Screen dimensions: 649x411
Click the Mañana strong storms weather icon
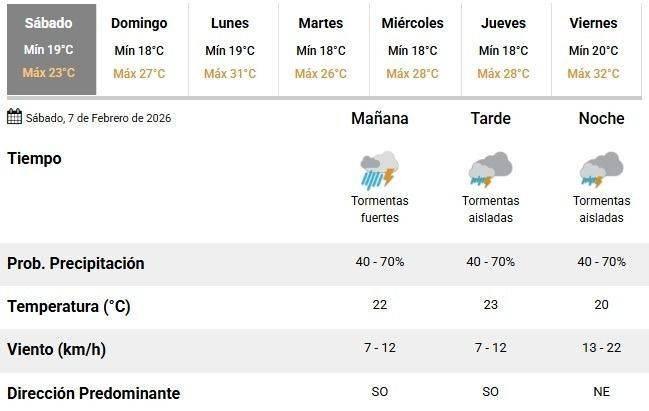pyautogui.click(x=380, y=170)
